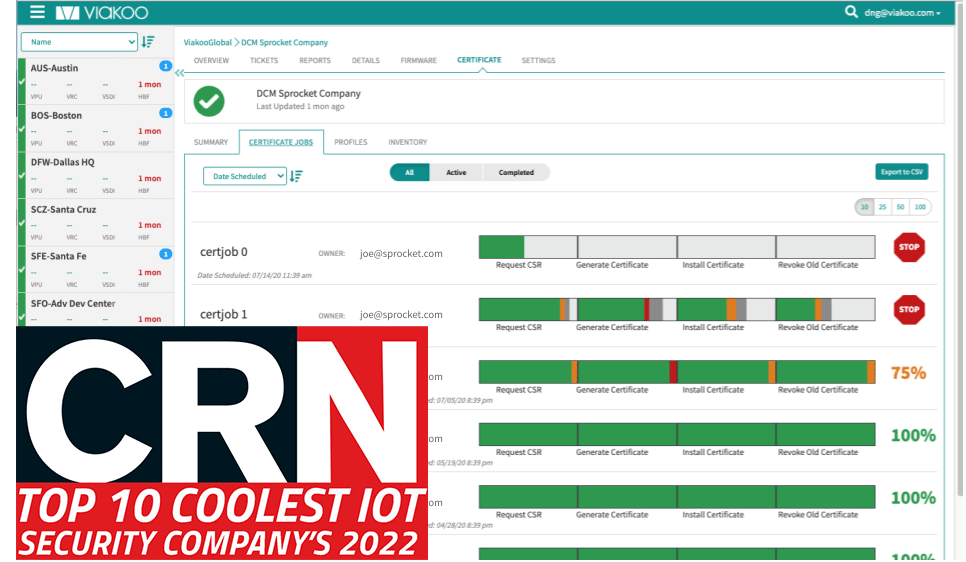Screen dimensions: 966x562
Task: Toggle sidebar sort order icon
Action: tap(148, 42)
